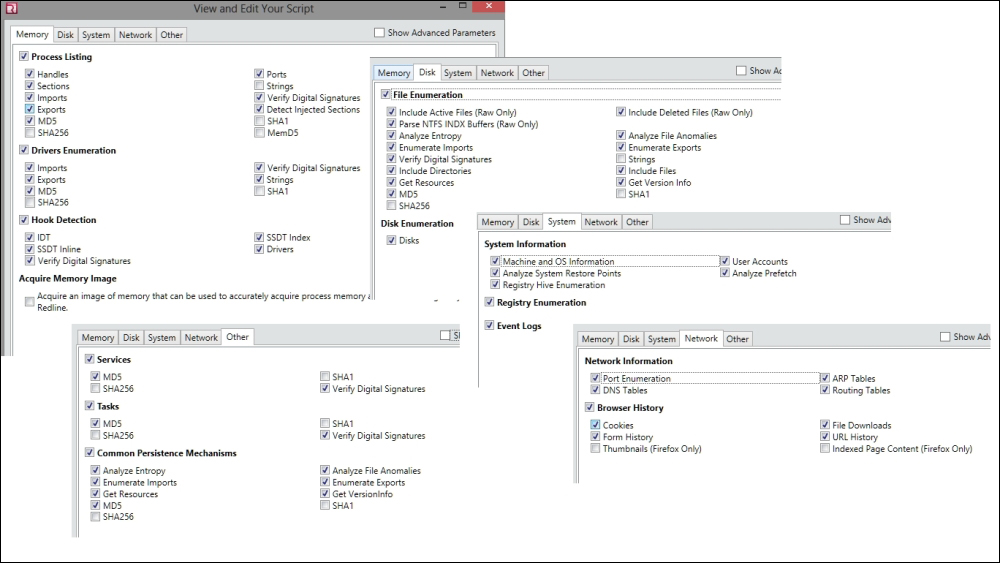1000x563 pixels.
Task: Toggle Registry Hive Enumeration
Action: point(495,284)
